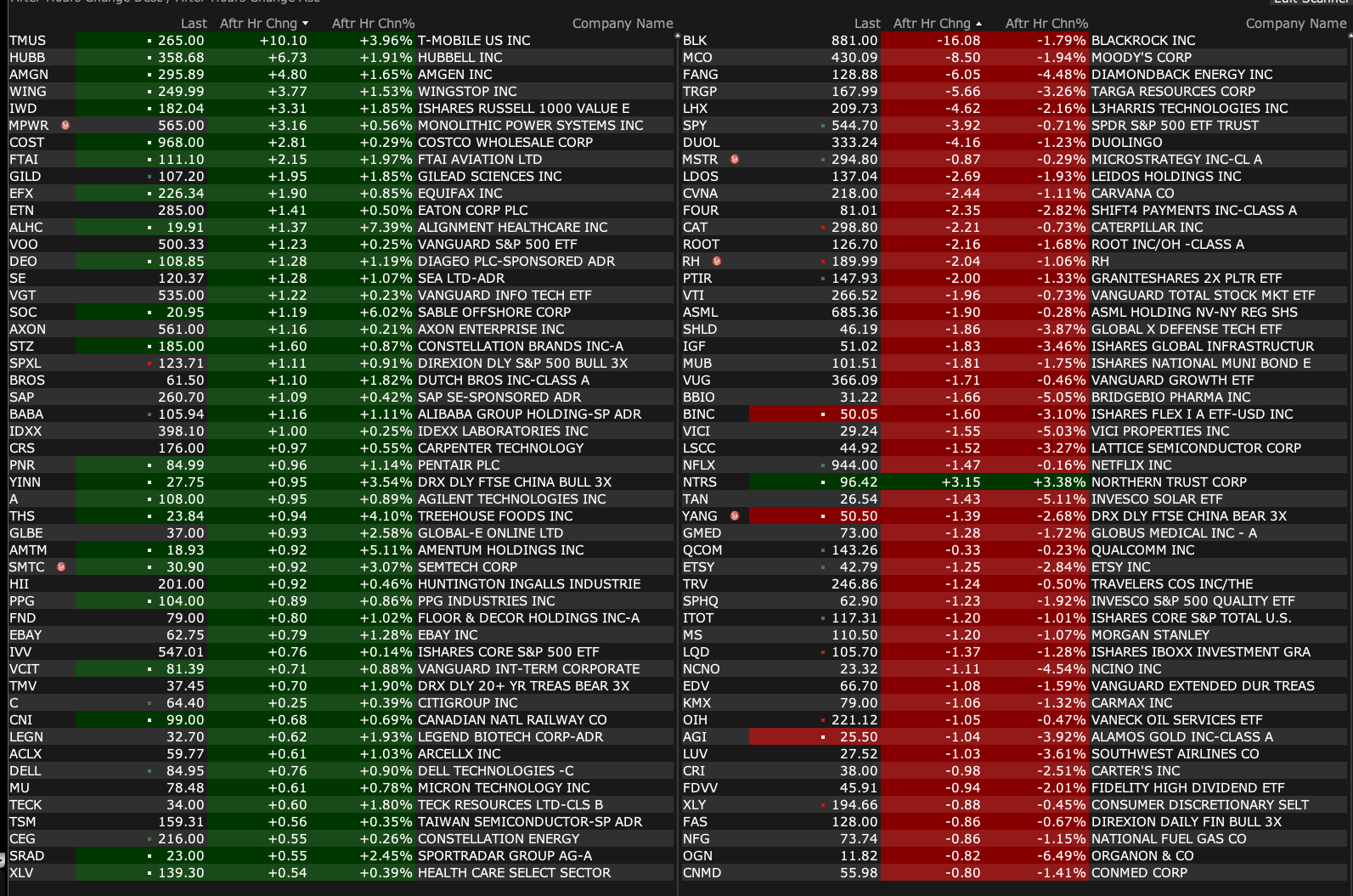Select the TMUS ticker symbol row
Viewport: 1353px width, 896px height.
[x=28, y=41]
